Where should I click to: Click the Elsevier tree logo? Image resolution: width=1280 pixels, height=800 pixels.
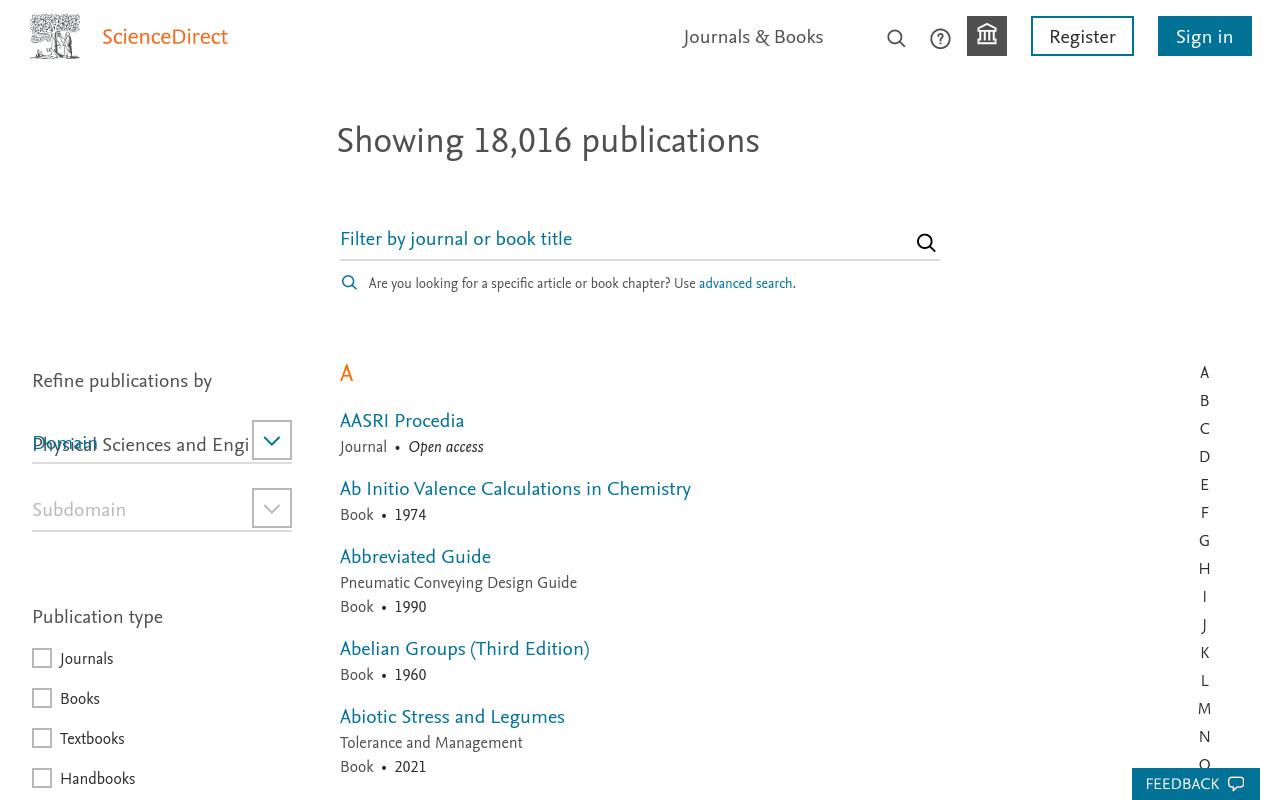55,37
